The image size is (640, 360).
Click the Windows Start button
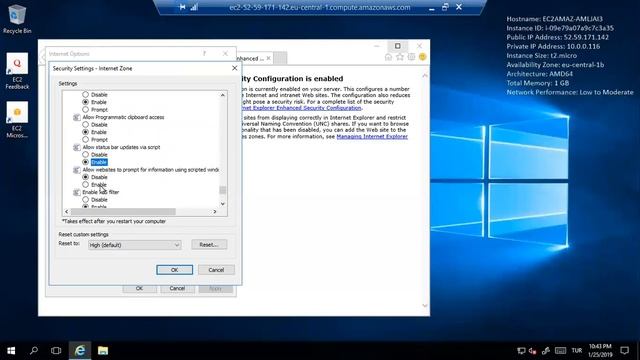[11, 351]
